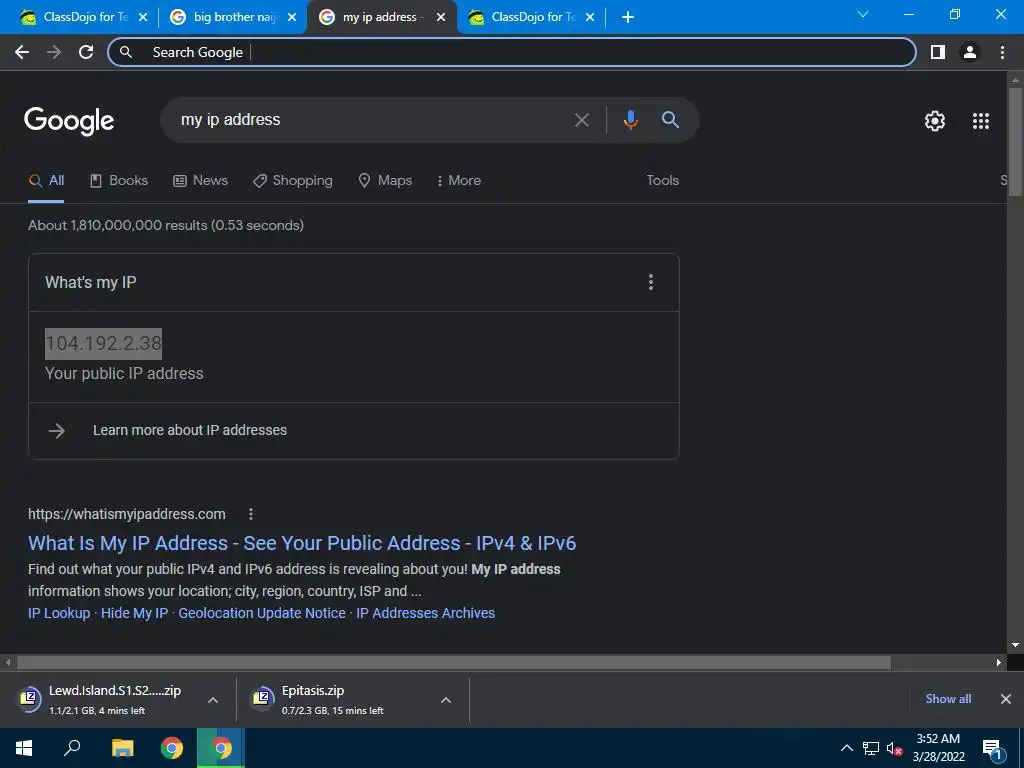The image size is (1024, 768).
Task: Click the Google logo
Action: [69, 121]
